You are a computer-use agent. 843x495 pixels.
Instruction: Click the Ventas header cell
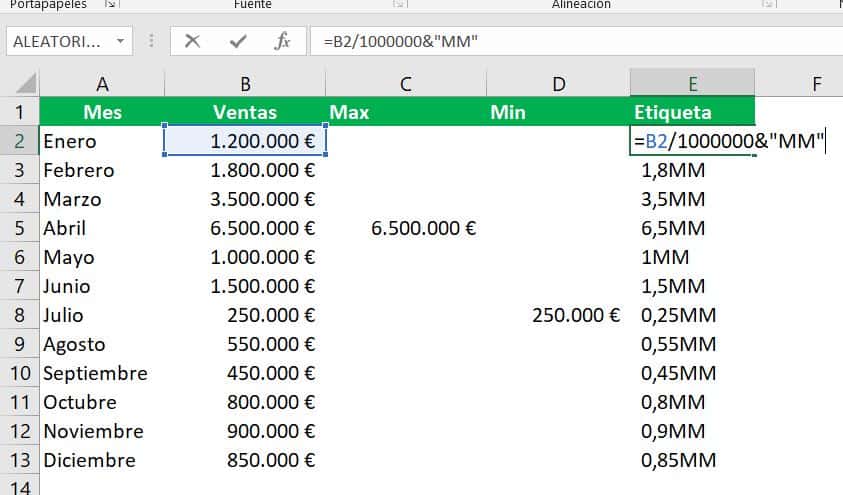pyautogui.click(x=245, y=112)
